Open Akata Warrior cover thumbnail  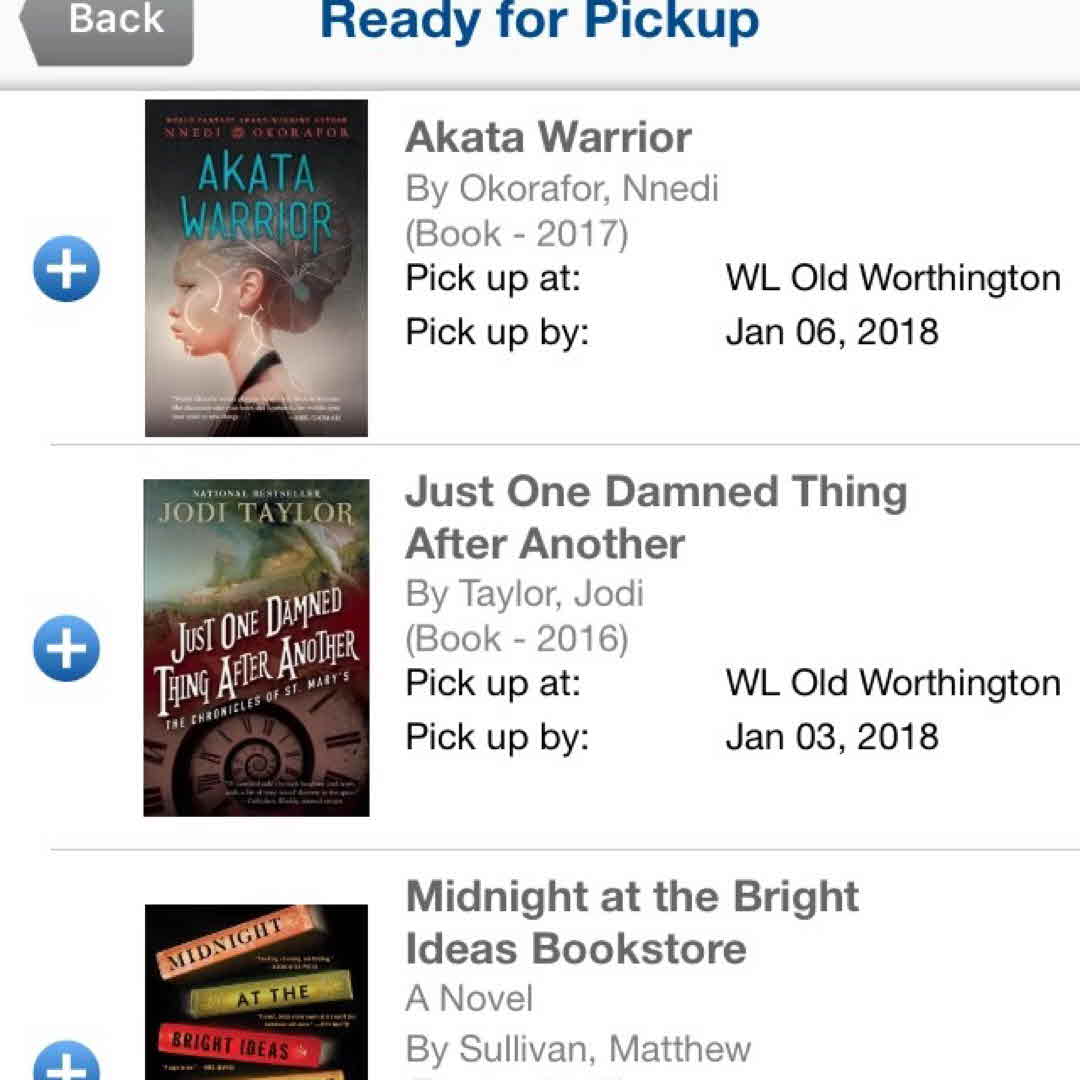(256, 268)
